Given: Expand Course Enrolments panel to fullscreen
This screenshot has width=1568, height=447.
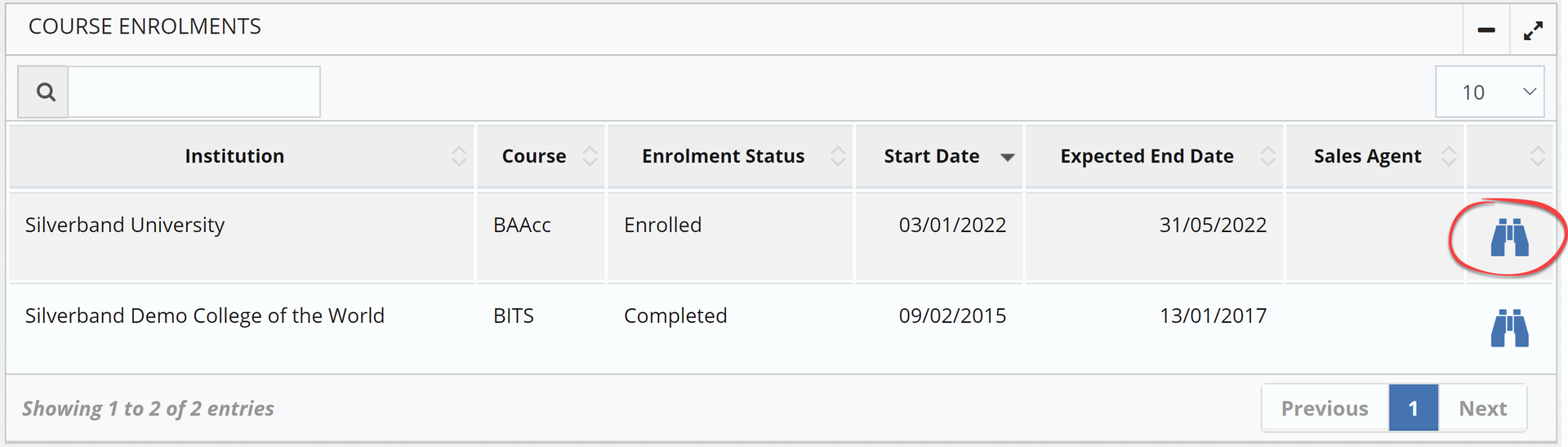Looking at the screenshot, I should pos(1533,31).
